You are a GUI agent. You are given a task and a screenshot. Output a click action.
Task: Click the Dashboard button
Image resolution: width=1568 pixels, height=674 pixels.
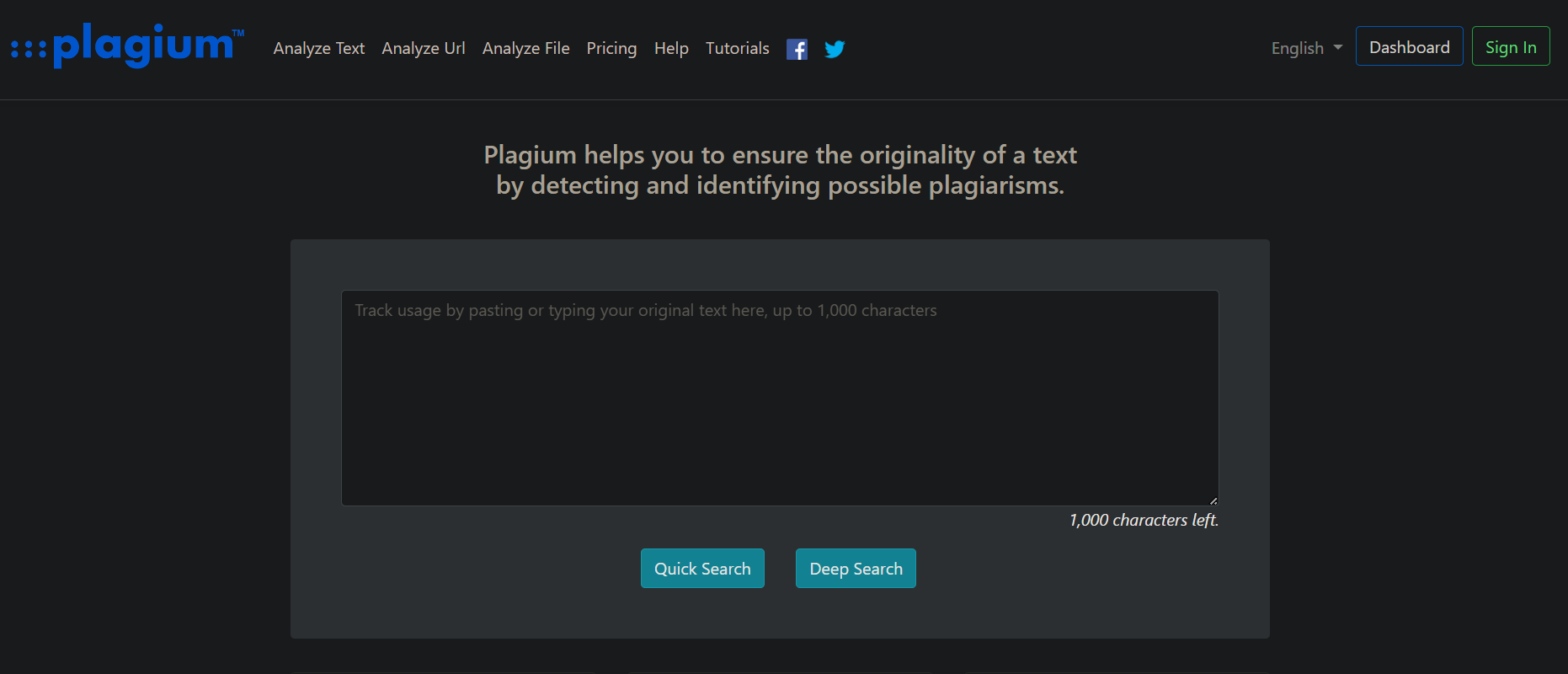pos(1410,46)
